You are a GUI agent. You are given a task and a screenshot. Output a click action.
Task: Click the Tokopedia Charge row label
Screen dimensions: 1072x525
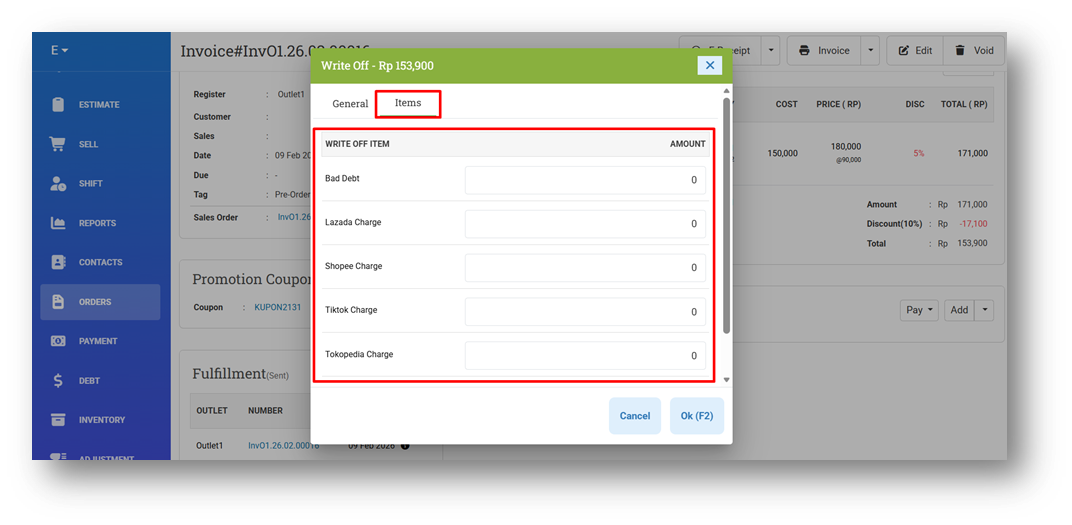click(359, 354)
